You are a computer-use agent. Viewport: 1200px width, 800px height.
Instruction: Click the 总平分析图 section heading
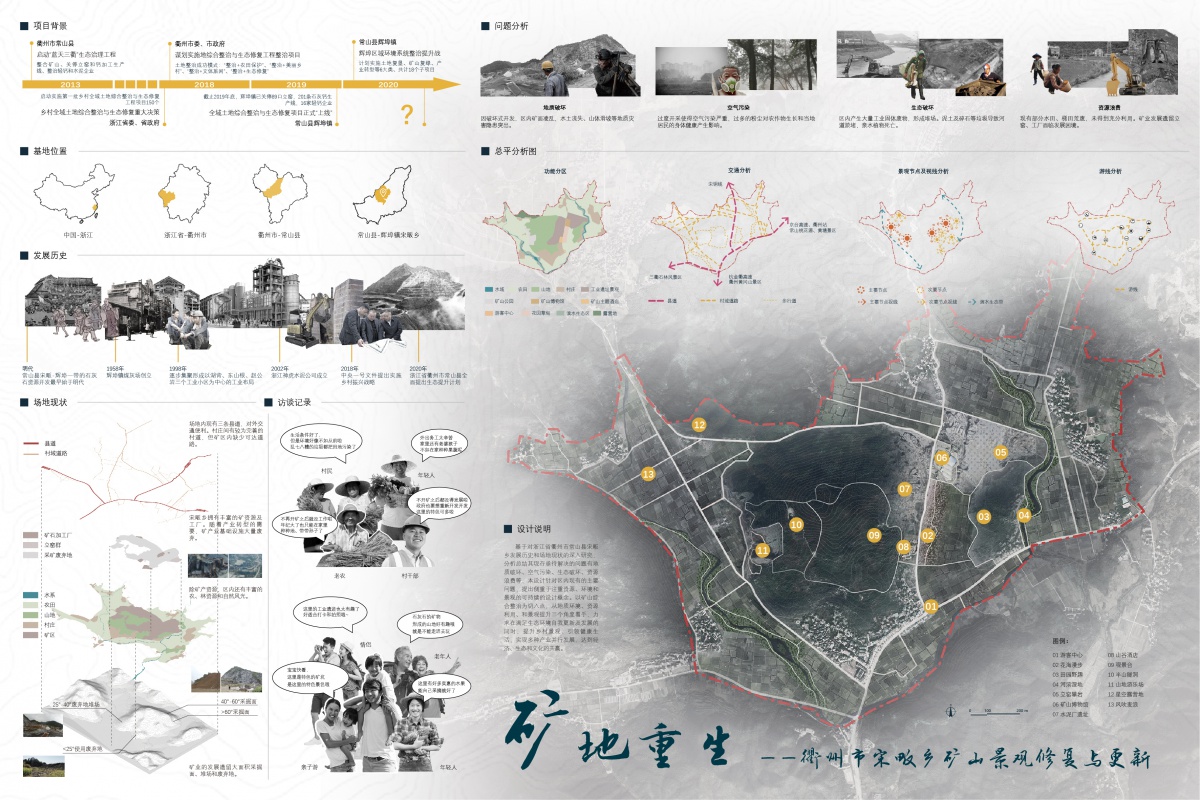515,151
